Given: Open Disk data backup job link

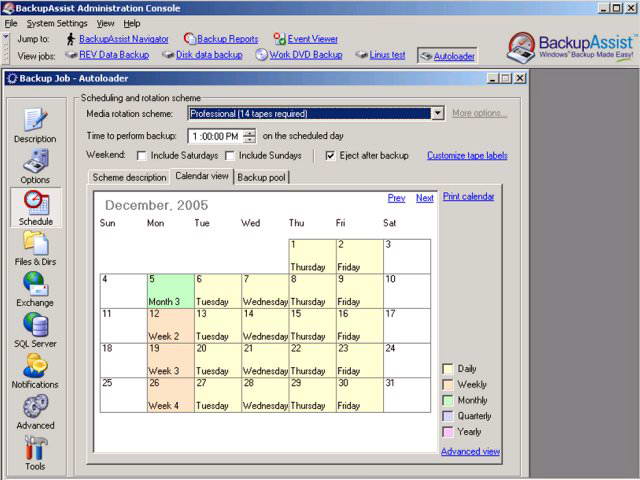Looking at the screenshot, I should [209, 55].
